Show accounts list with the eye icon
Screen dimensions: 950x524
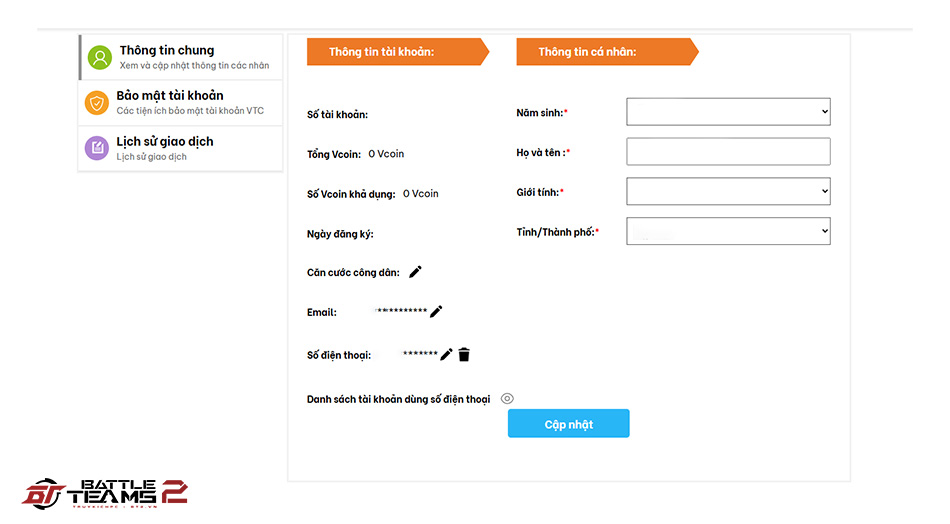(x=507, y=399)
